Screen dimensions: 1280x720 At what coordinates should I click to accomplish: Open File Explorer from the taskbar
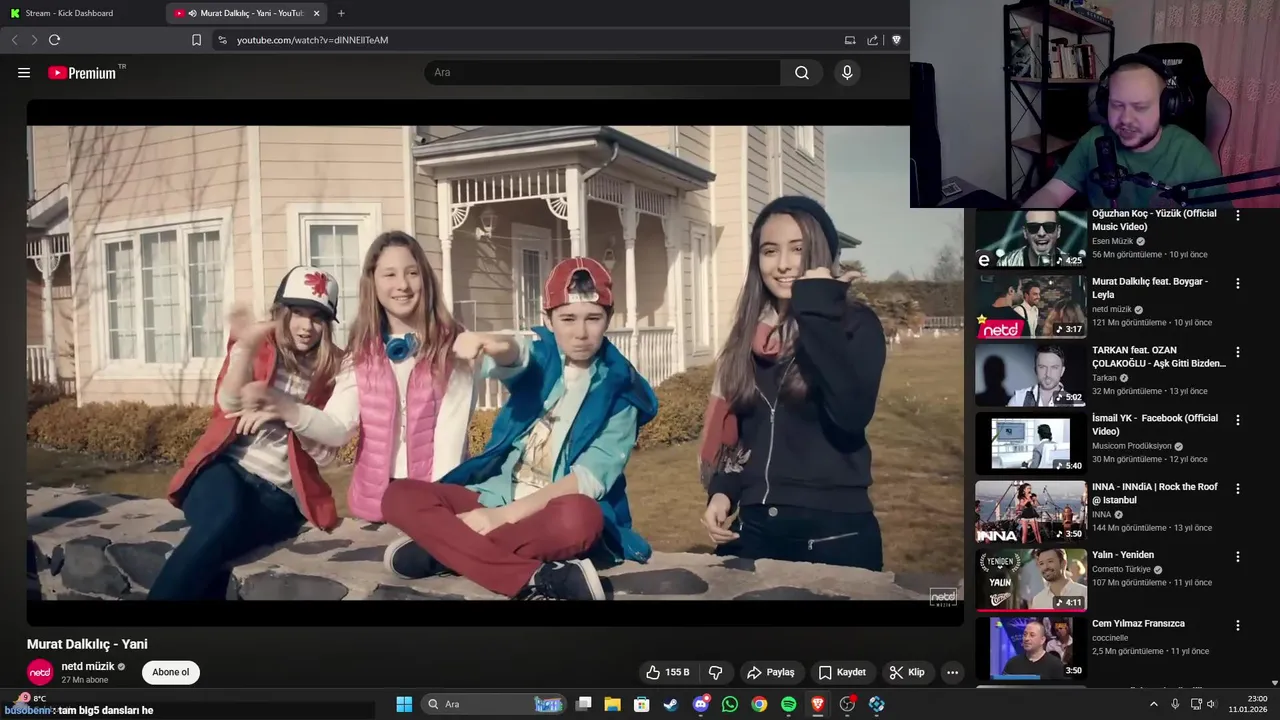(x=612, y=704)
